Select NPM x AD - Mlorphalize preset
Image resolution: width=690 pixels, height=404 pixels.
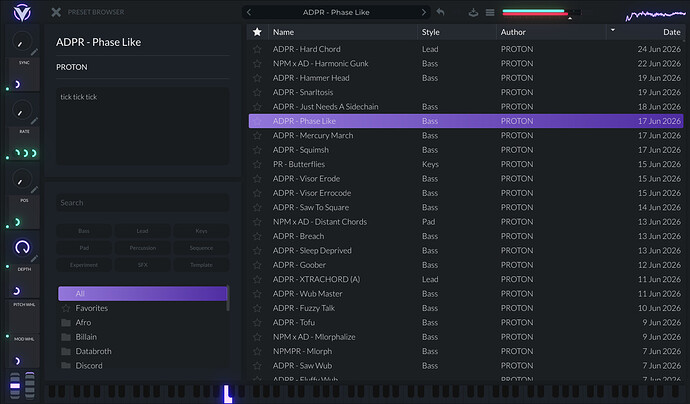466,337
